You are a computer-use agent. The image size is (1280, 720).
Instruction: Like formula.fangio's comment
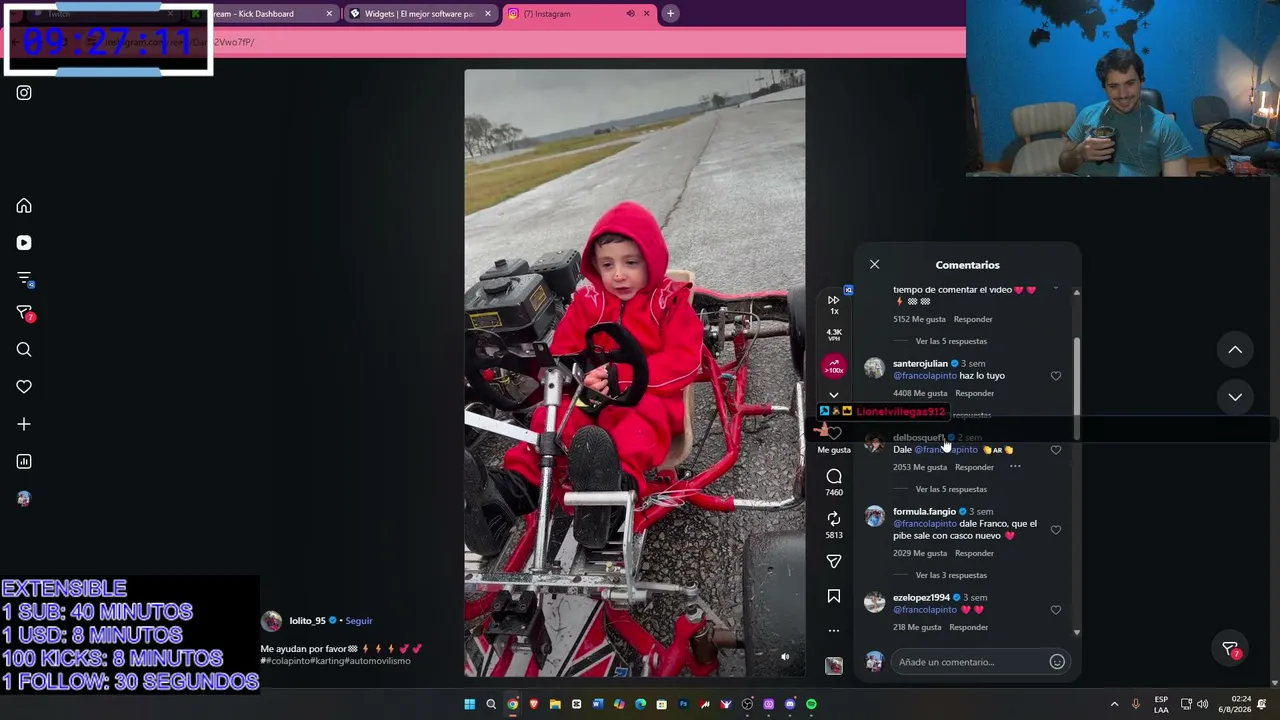tap(1056, 530)
